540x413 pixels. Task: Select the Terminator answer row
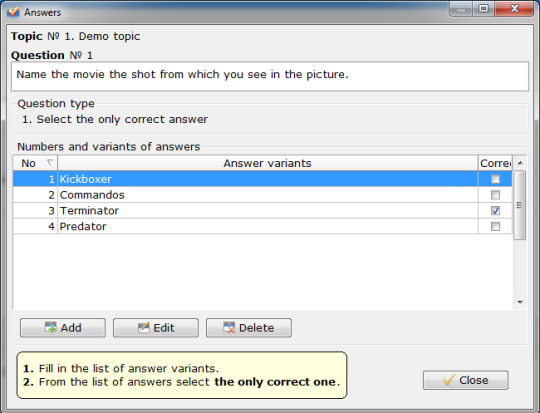tap(262, 210)
